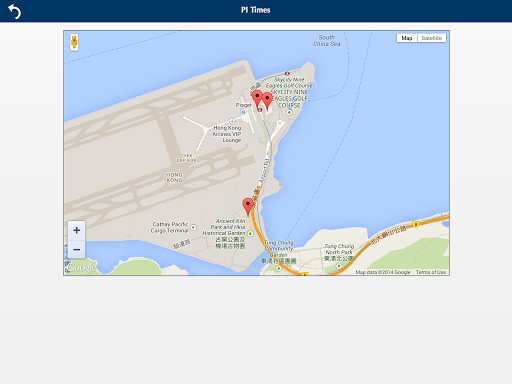The height and width of the screenshot is (384, 512).
Task: Select the red pin beside the golf course
Action: click(x=267, y=101)
